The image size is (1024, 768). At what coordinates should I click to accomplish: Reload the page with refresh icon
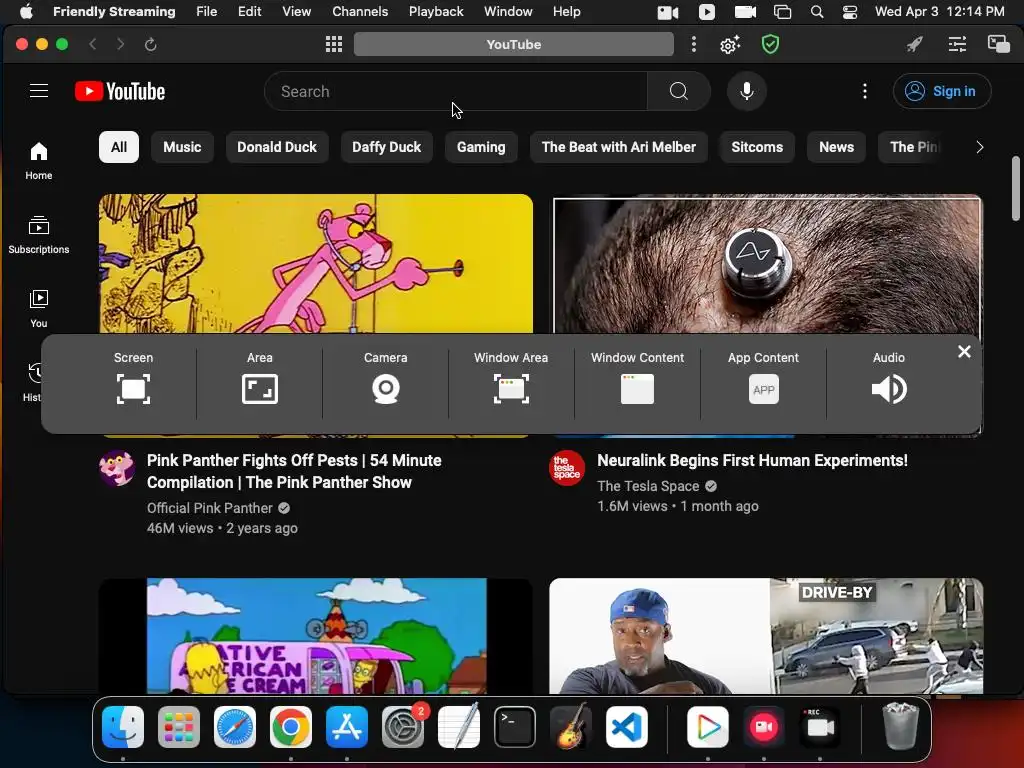150,44
